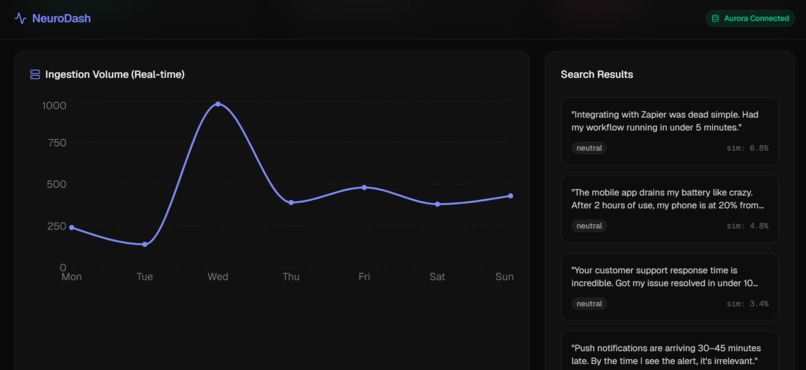The width and height of the screenshot is (806, 370).
Task: Select the Saturday data point on chart
Action: [437, 204]
